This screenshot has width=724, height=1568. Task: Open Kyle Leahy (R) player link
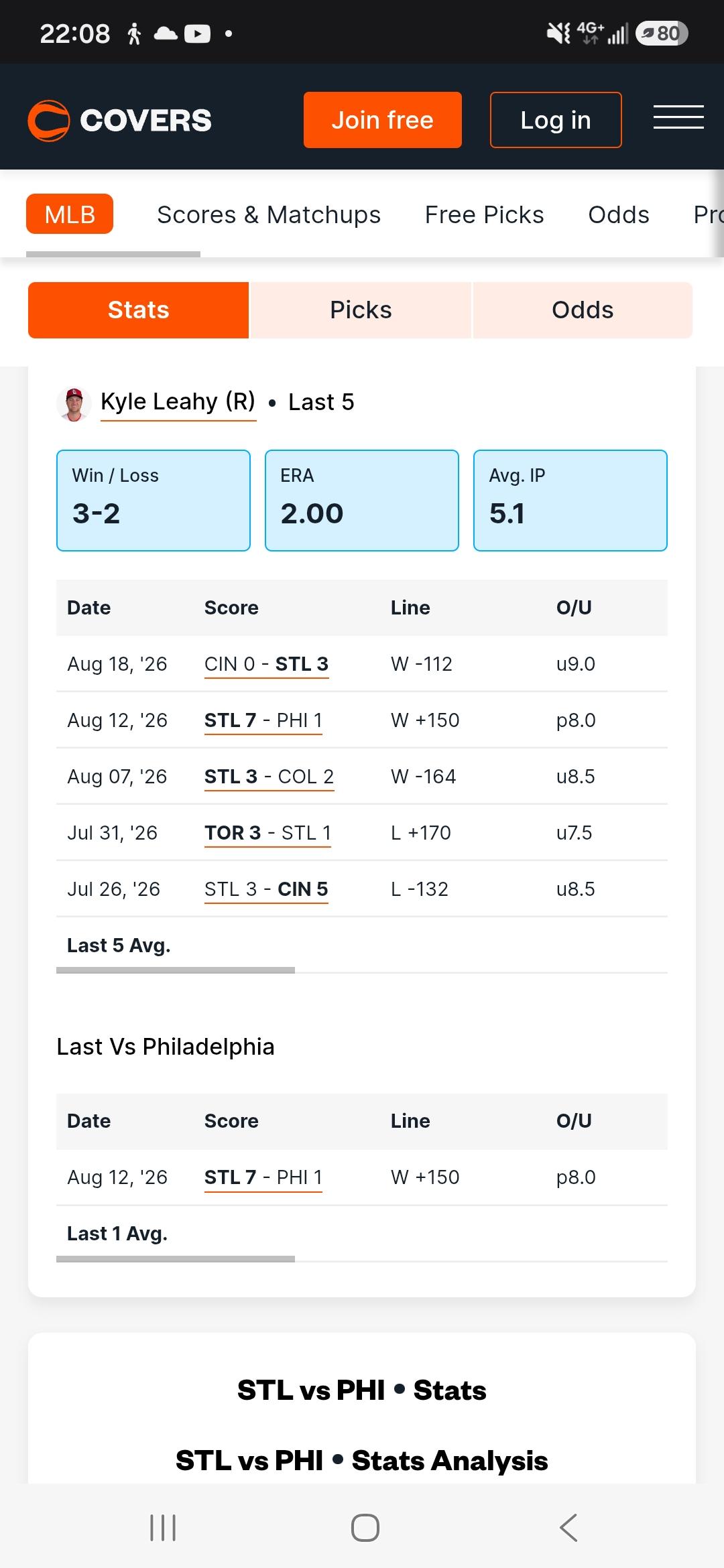[178, 402]
